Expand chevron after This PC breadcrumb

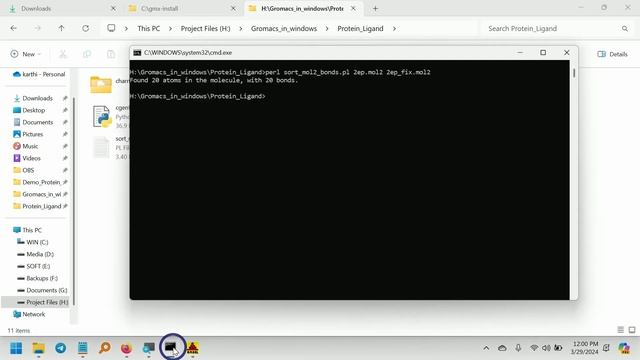click(x=170, y=29)
